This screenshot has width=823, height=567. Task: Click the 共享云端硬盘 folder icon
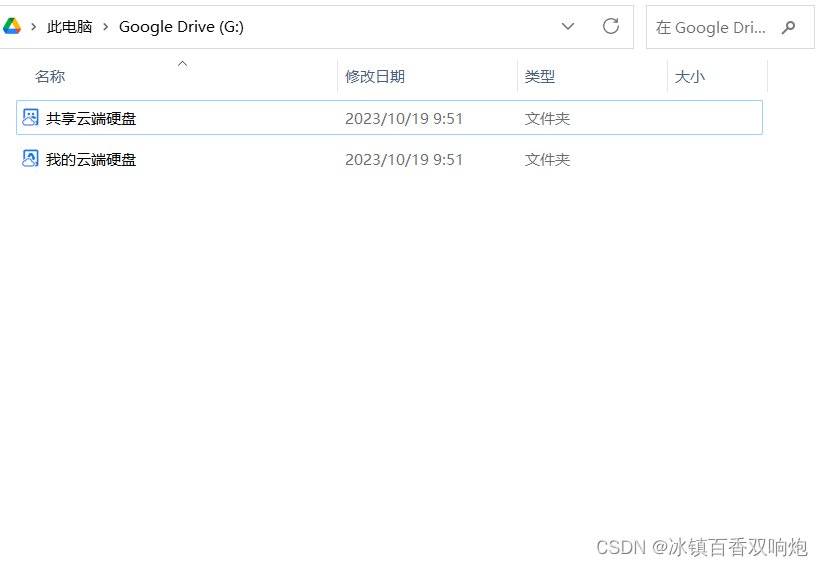[30, 118]
